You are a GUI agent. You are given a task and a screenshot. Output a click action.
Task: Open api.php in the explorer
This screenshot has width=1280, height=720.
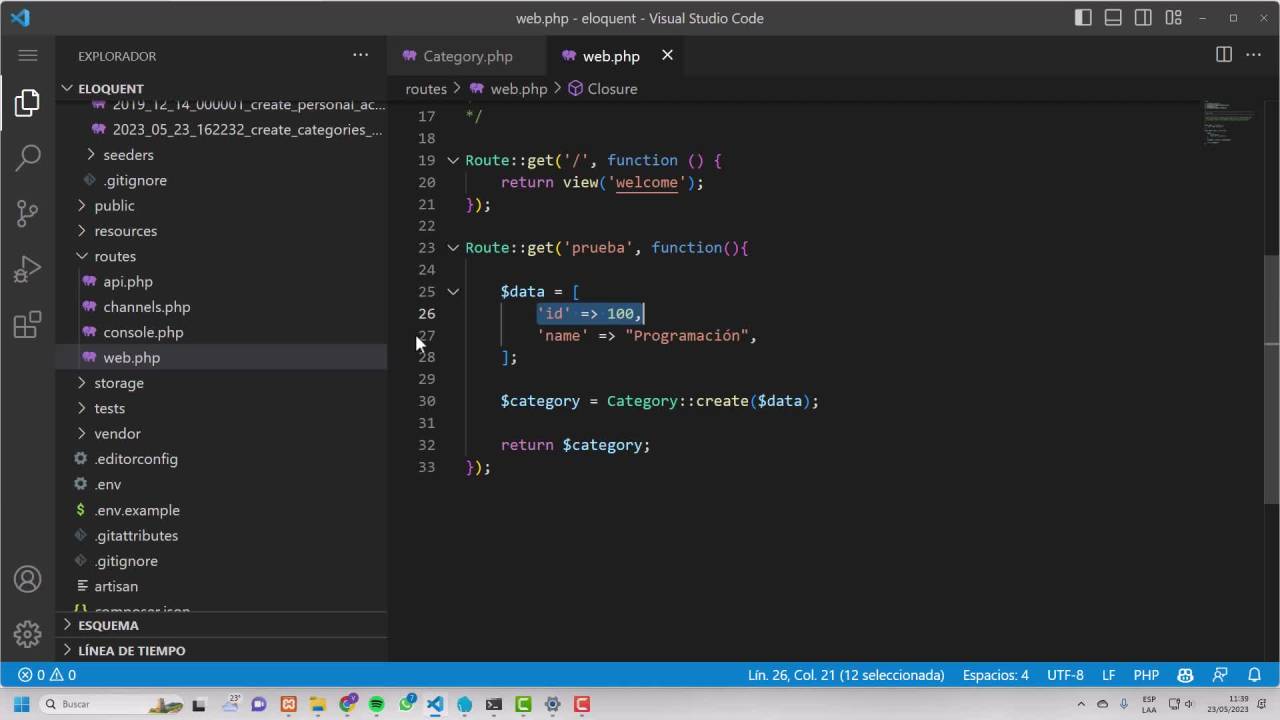(x=128, y=282)
